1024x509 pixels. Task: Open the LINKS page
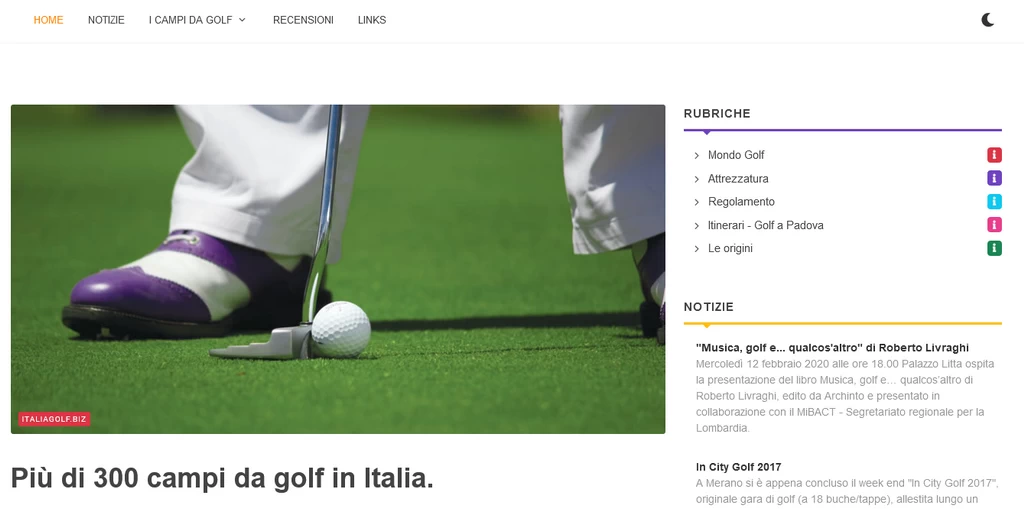[372, 20]
